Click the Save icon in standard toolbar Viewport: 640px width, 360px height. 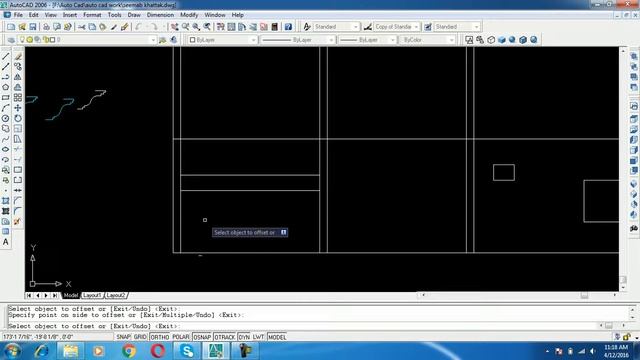(x=33, y=27)
